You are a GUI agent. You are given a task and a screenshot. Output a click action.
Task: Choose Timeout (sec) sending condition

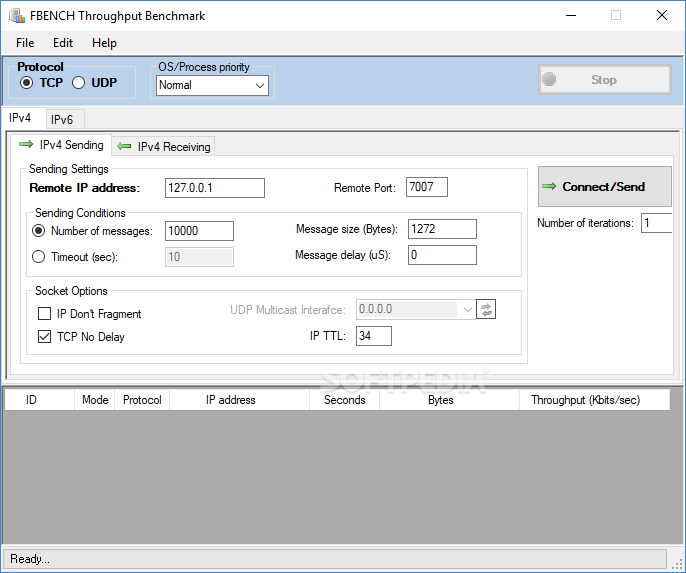tap(38, 256)
